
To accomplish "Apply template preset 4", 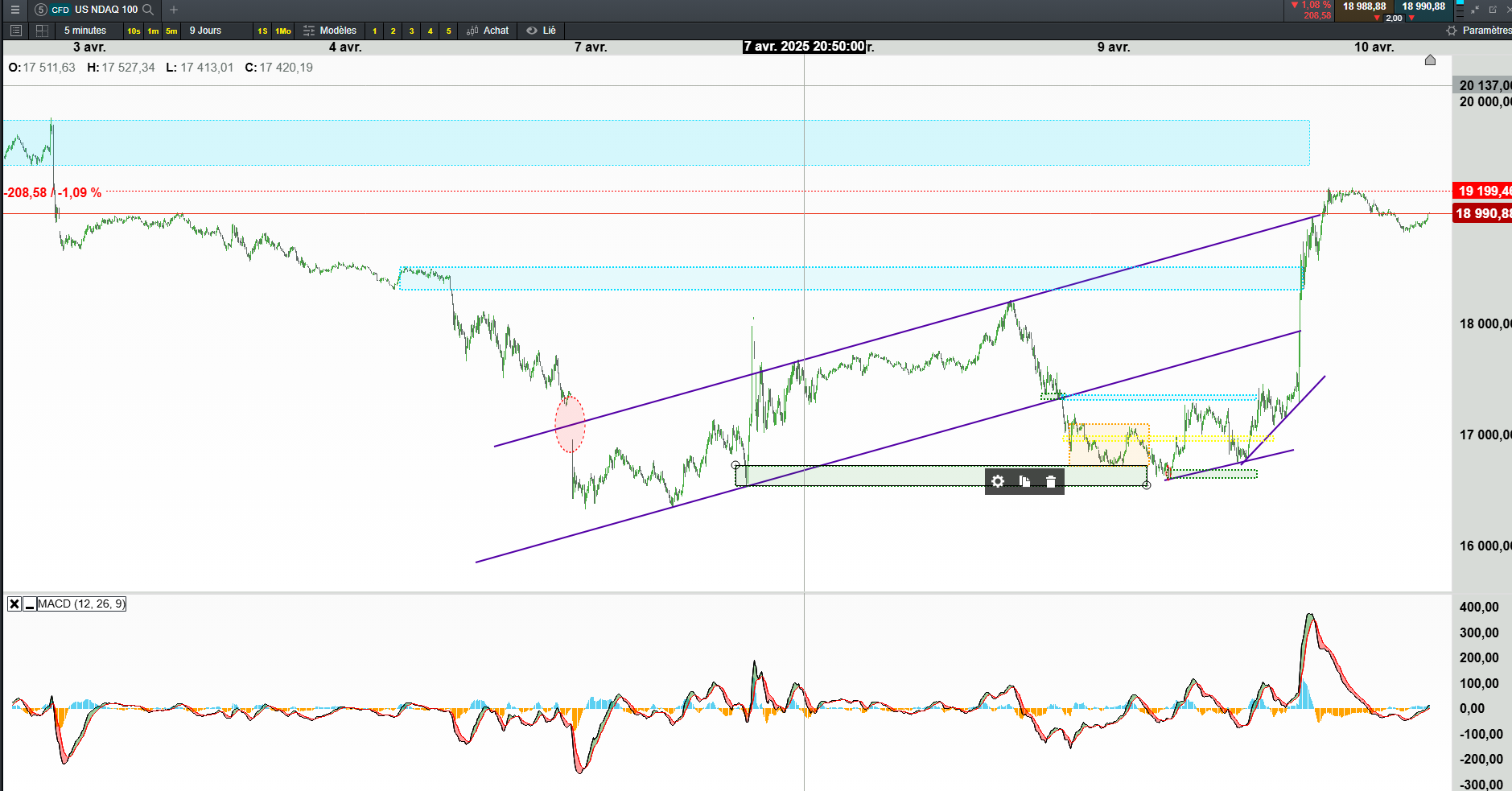I will pos(430,31).
